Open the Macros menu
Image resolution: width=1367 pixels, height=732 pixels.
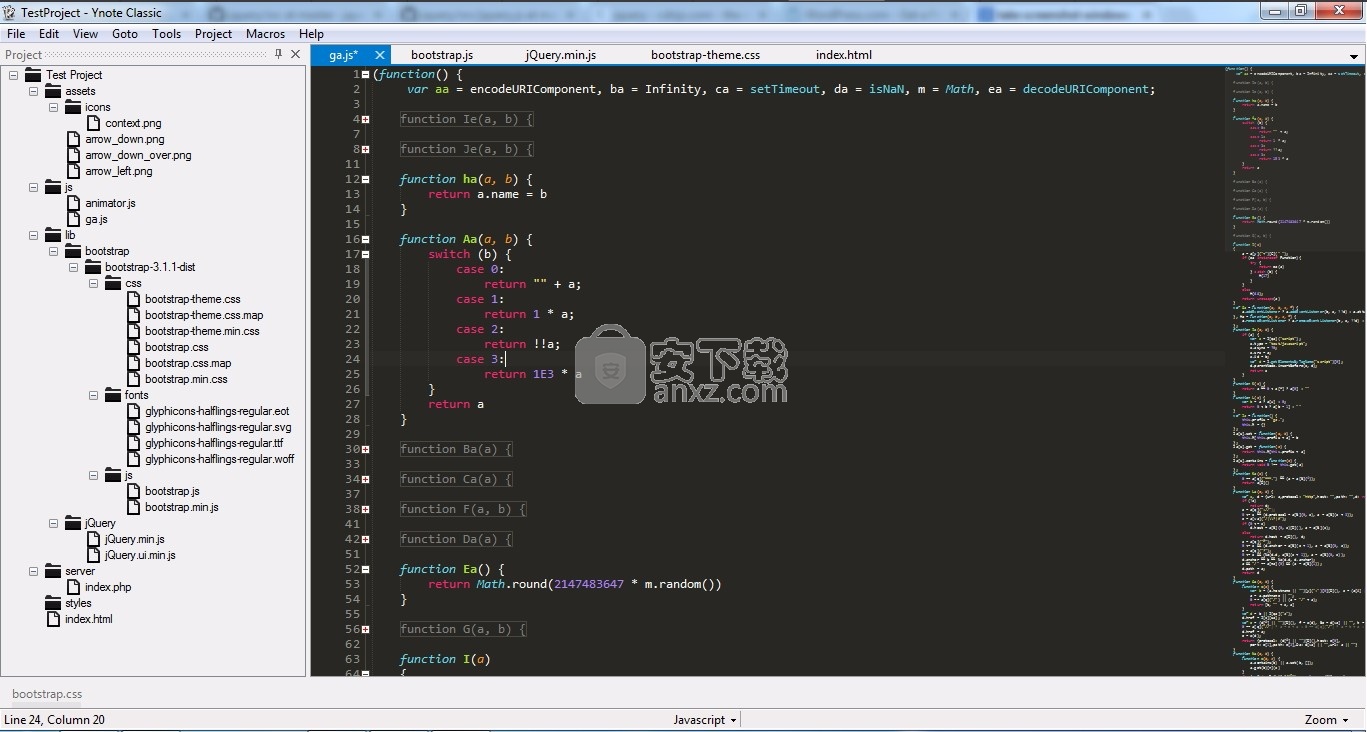point(266,33)
